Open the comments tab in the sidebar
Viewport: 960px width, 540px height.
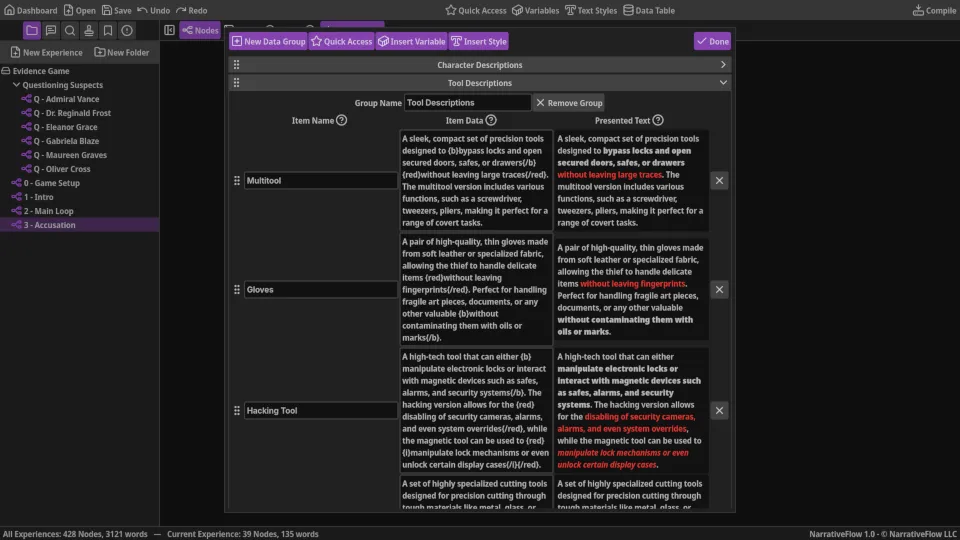point(51,31)
